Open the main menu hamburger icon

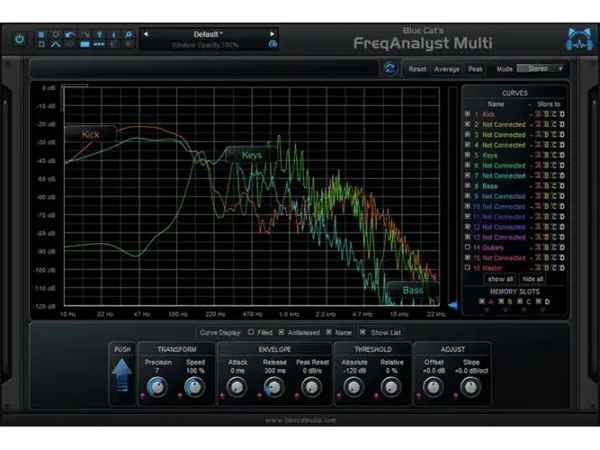(41, 34)
